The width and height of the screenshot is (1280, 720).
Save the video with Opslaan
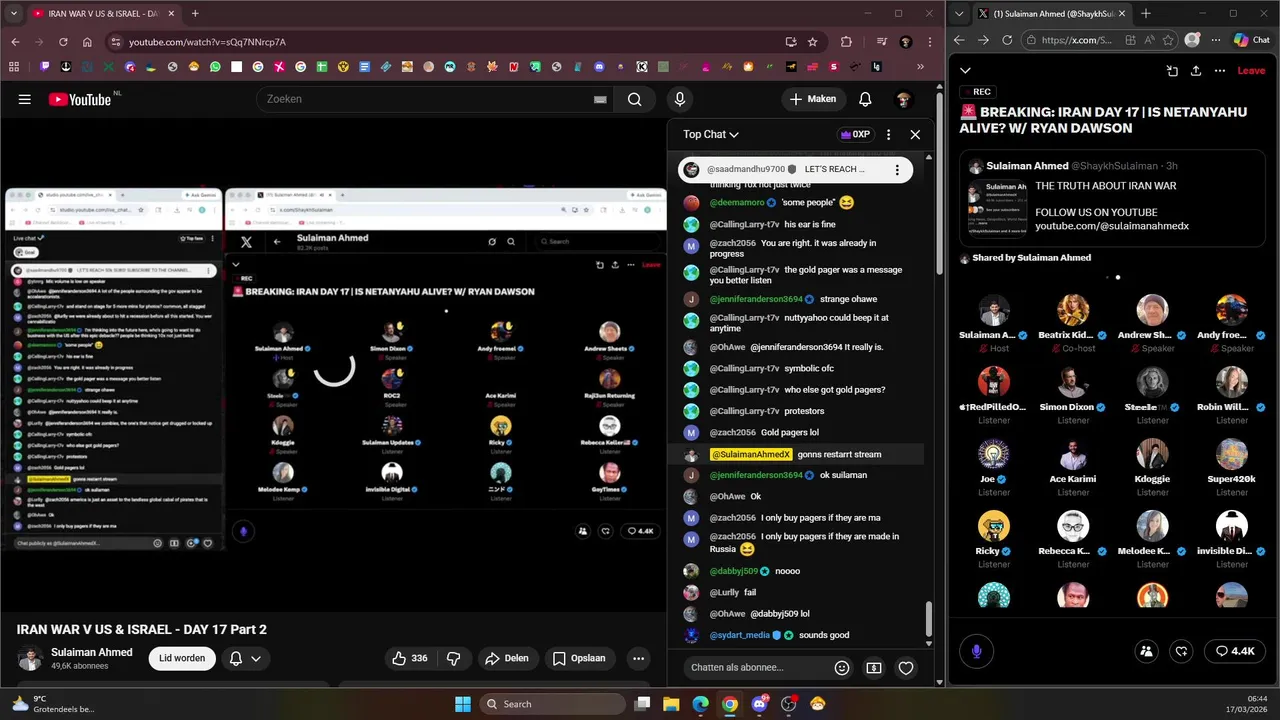click(579, 658)
